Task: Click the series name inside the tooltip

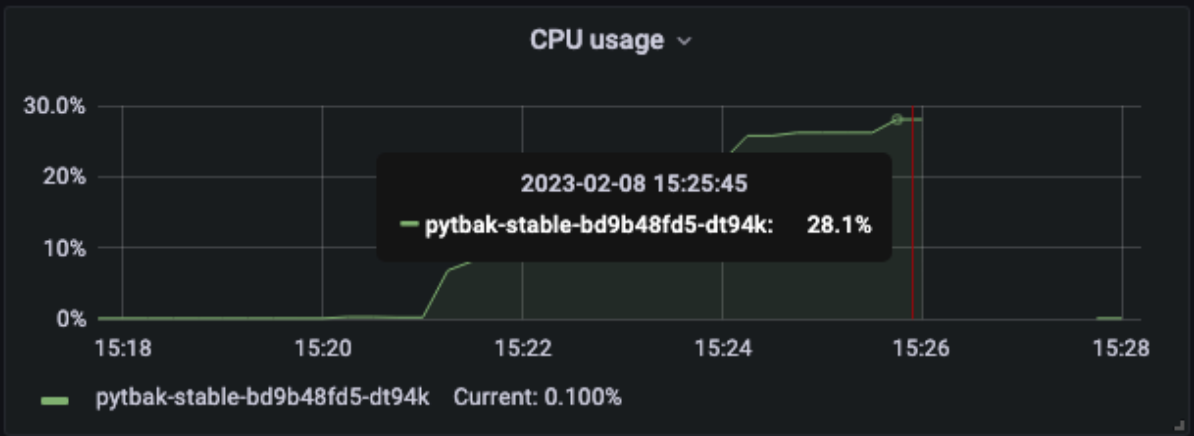Action: pos(599,226)
